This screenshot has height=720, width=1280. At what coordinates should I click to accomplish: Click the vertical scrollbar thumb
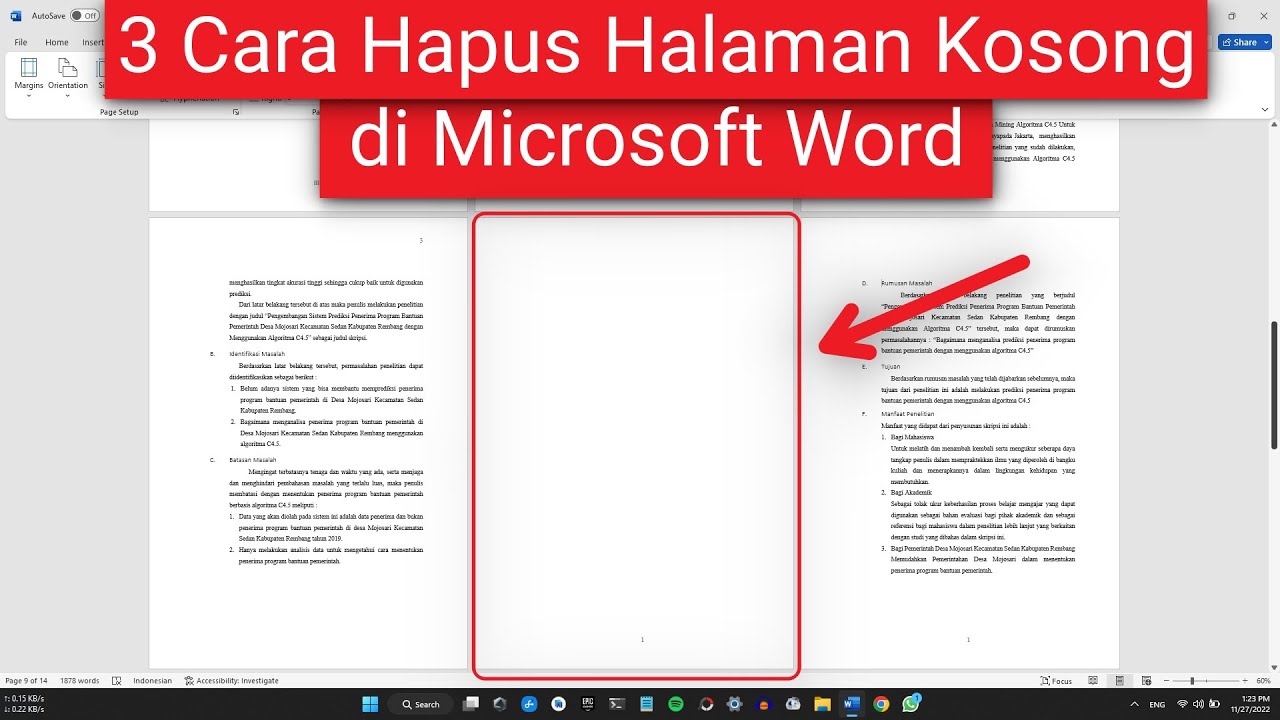click(x=1274, y=385)
